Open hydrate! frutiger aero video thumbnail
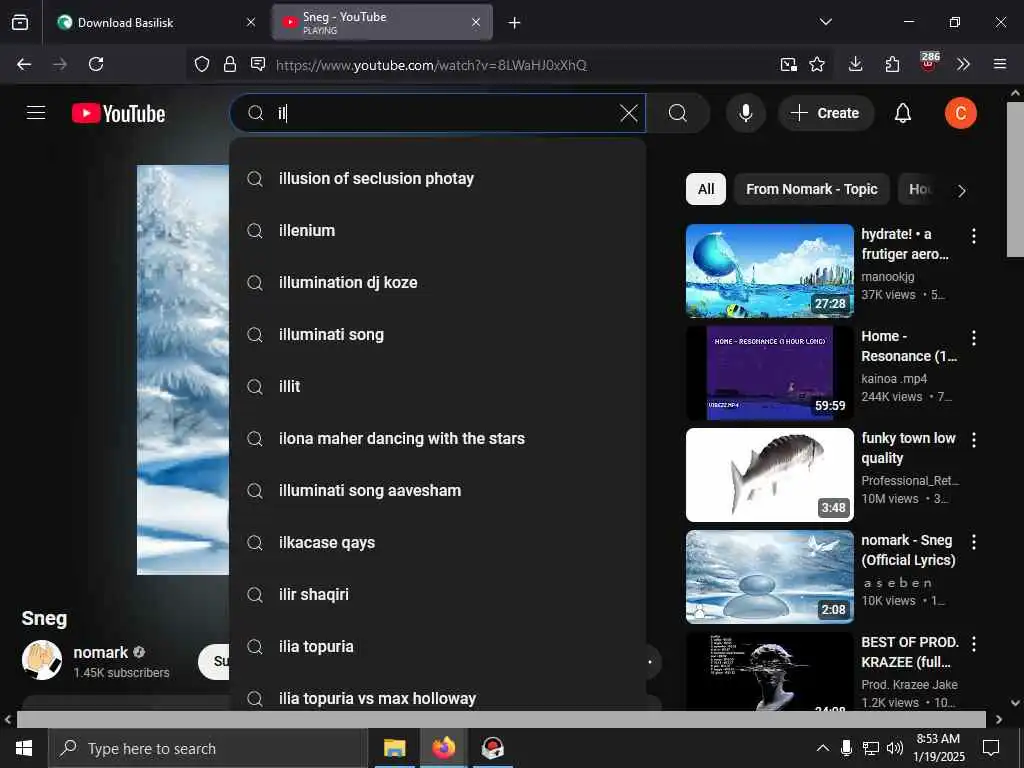This screenshot has width=1024, height=768. point(769,271)
